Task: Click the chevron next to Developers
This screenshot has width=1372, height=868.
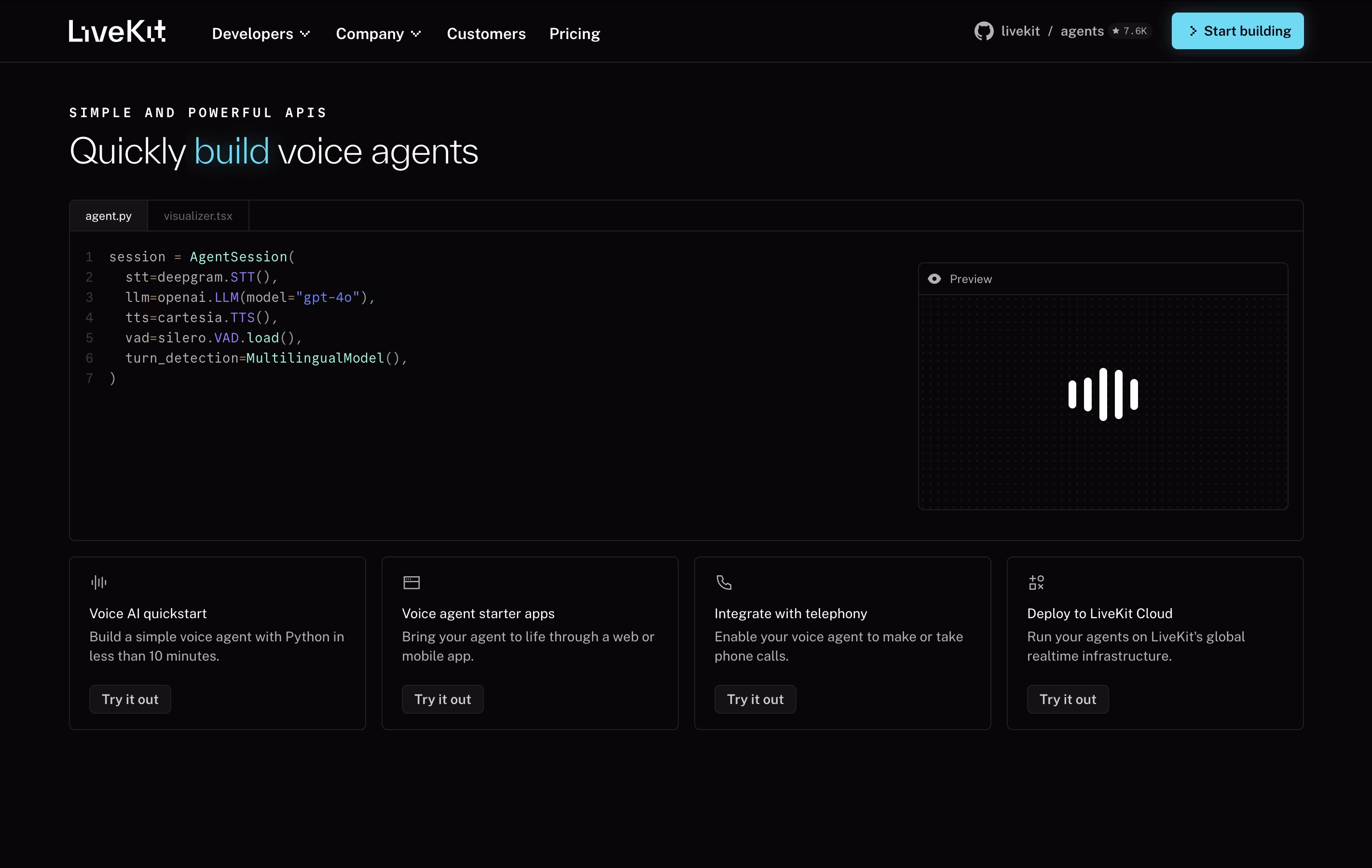Action: point(305,34)
